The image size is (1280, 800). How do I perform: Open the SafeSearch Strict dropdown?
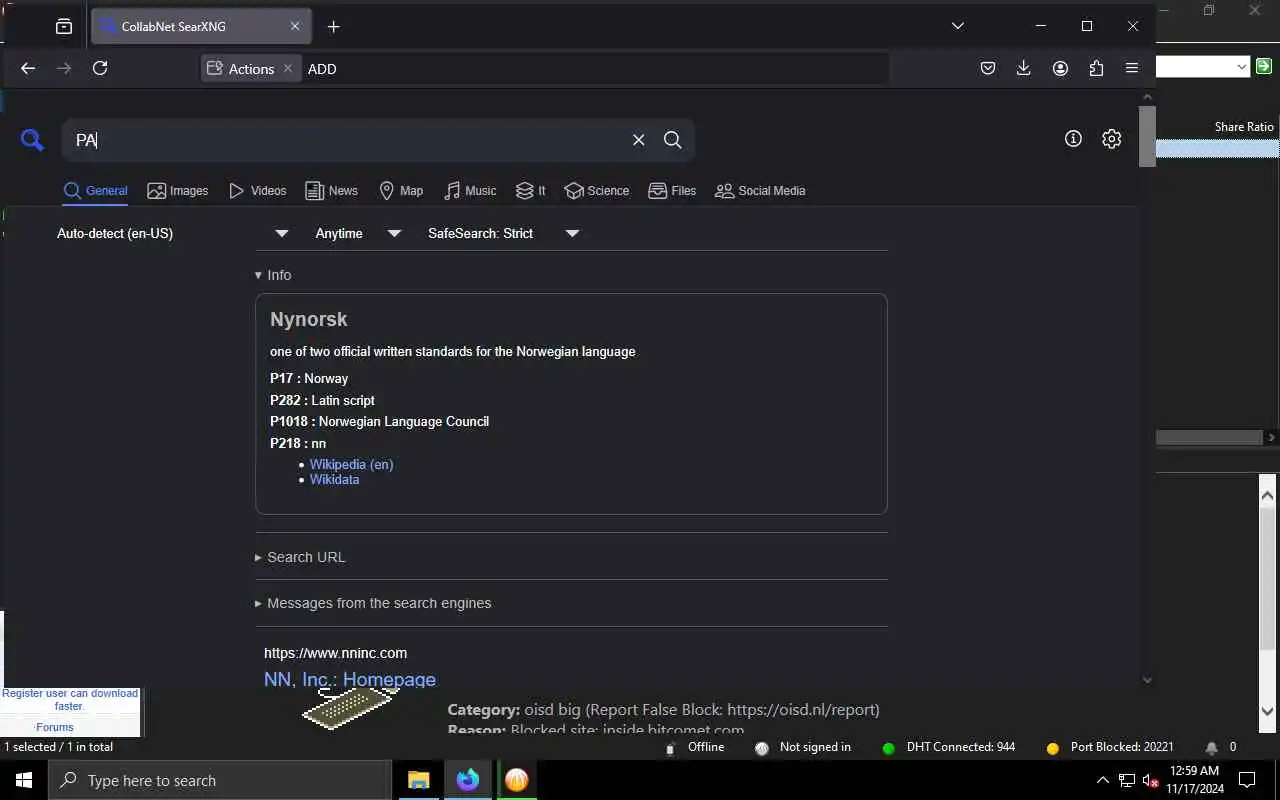tap(503, 233)
